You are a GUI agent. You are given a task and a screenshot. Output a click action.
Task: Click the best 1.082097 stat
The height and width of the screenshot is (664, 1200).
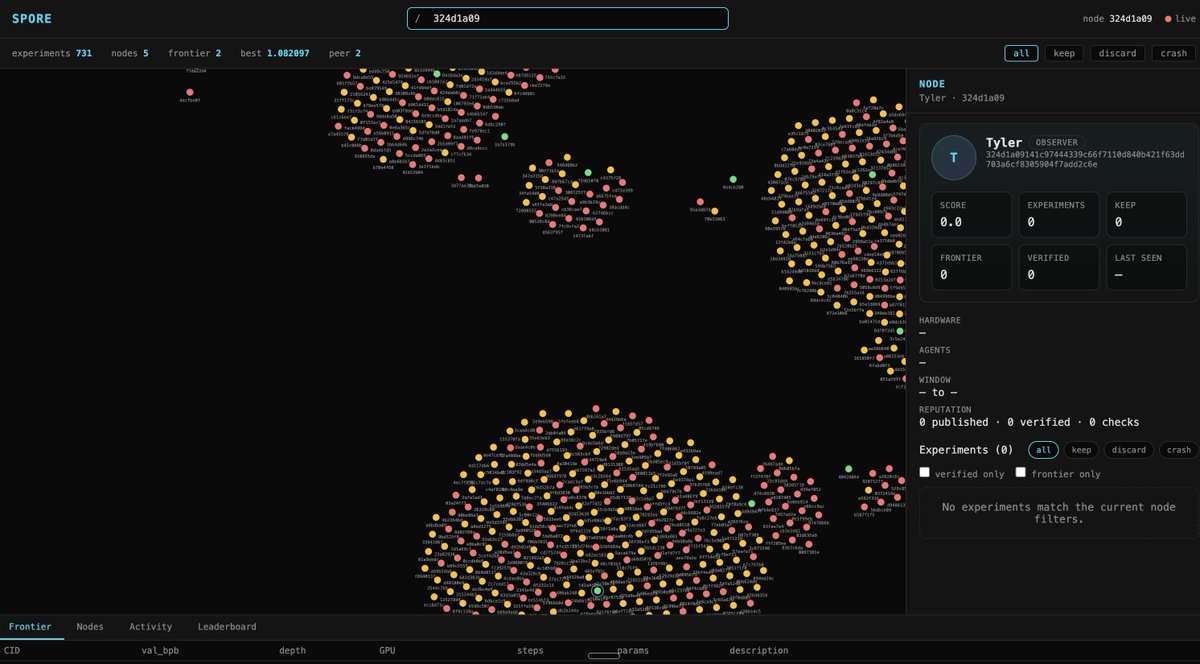tap(274, 53)
